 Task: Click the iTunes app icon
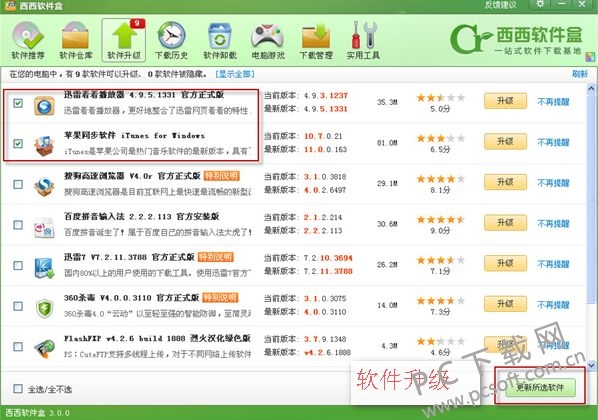(x=44, y=146)
